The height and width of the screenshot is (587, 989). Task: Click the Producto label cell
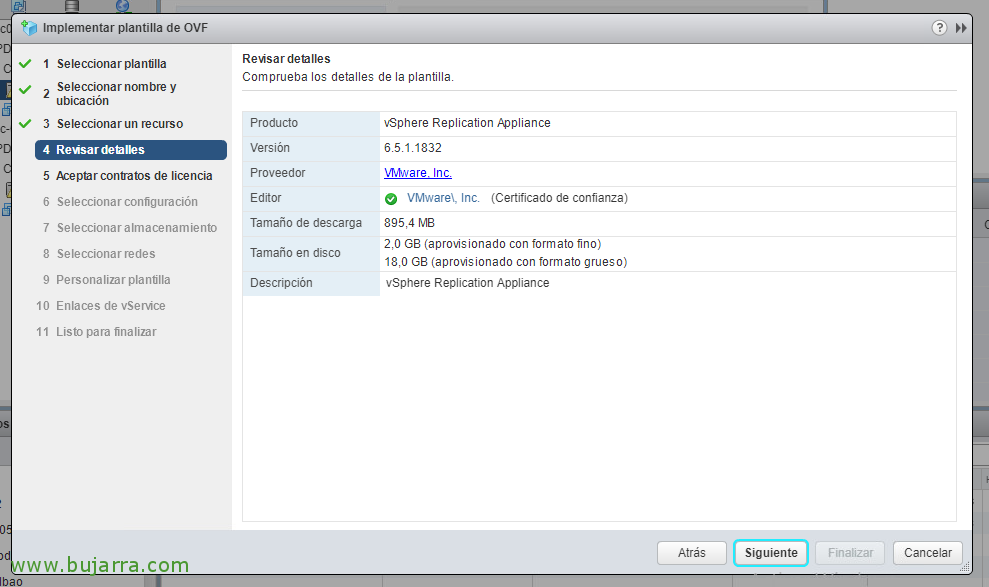pos(311,124)
